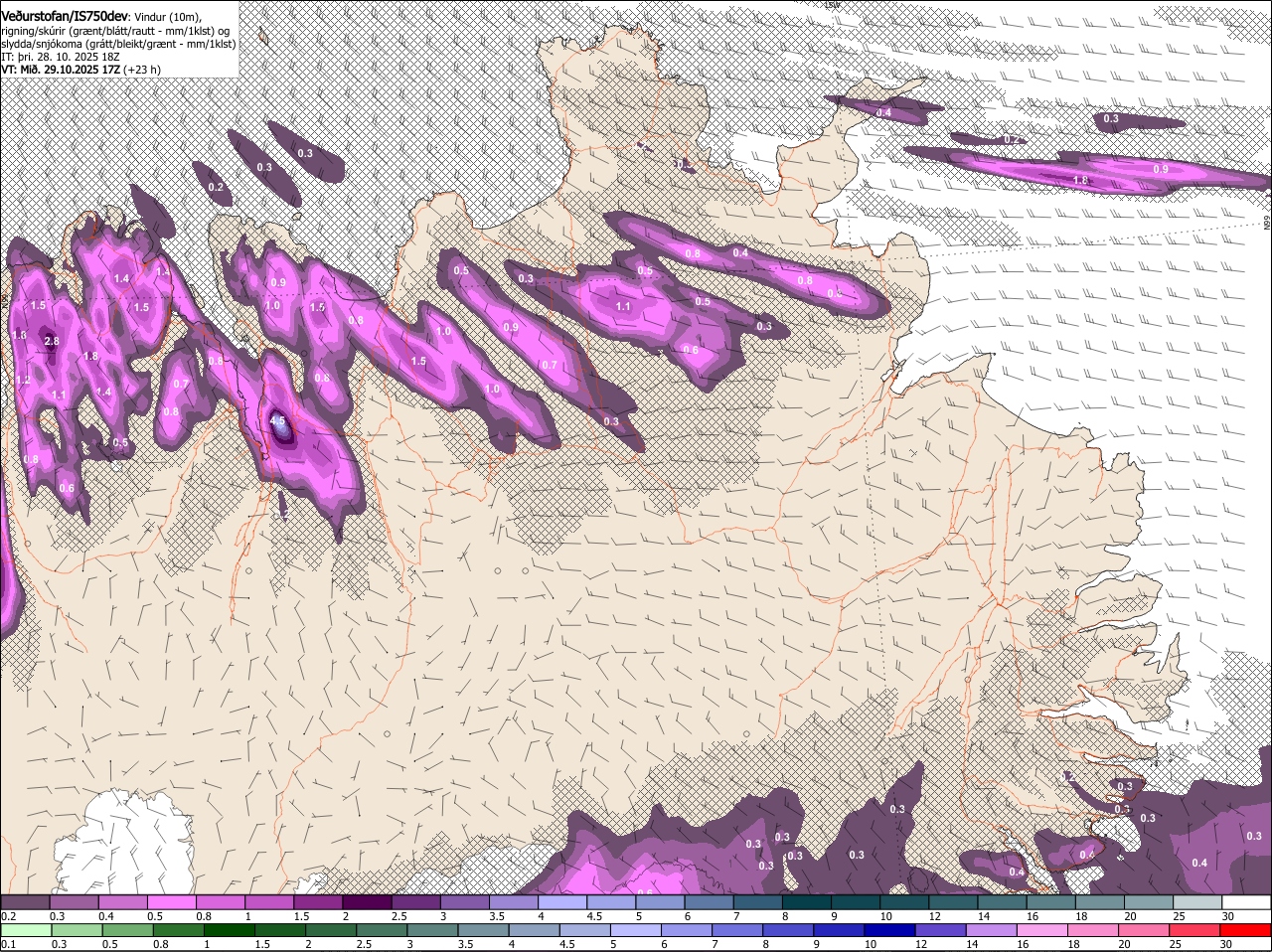This screenshot has width=1272, height=952.
Task: Click the 0.2 label on the snow scale
Action: pos(9,916)
